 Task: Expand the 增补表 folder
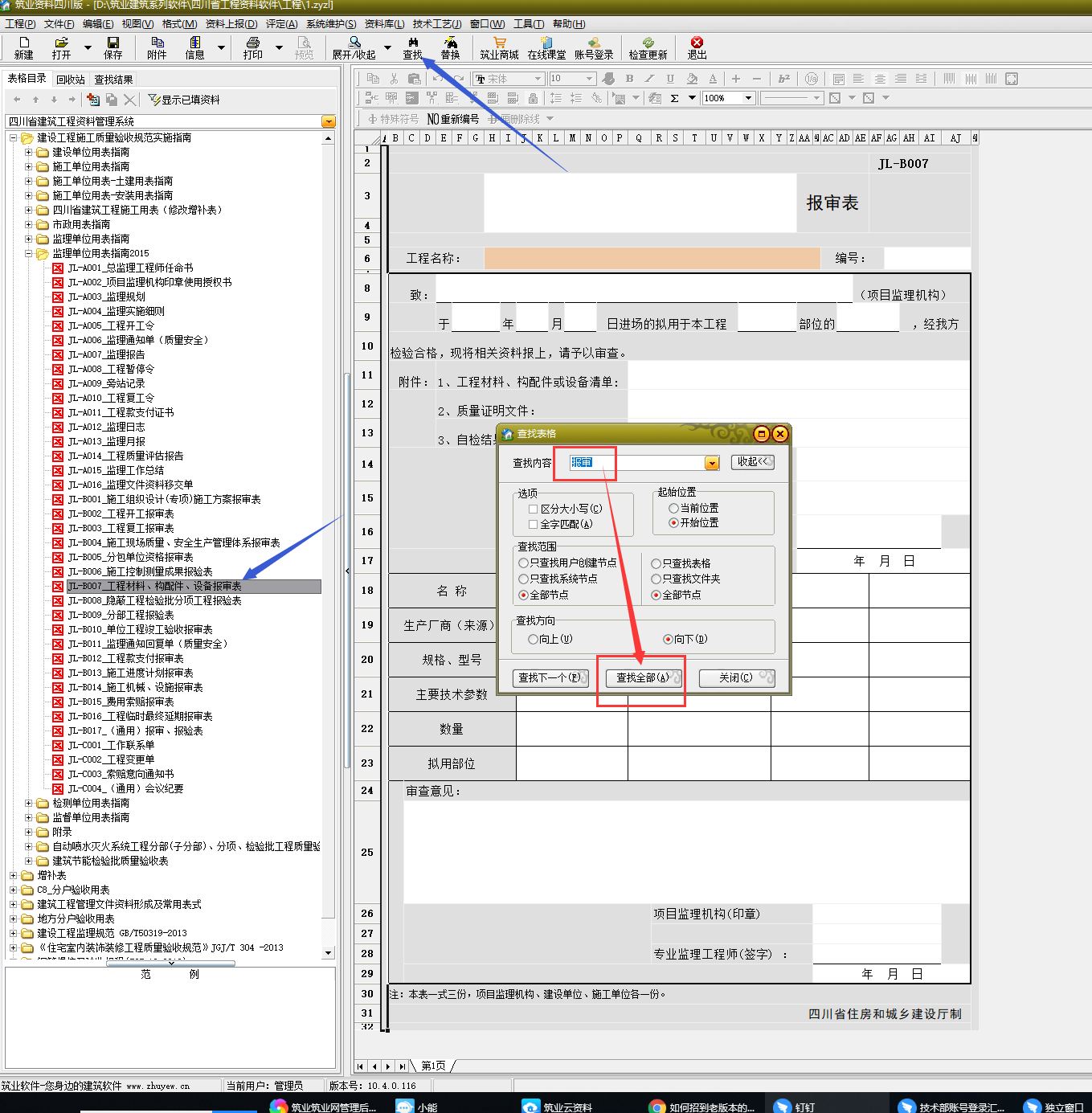pyautogui.click(x=14, y=875)
